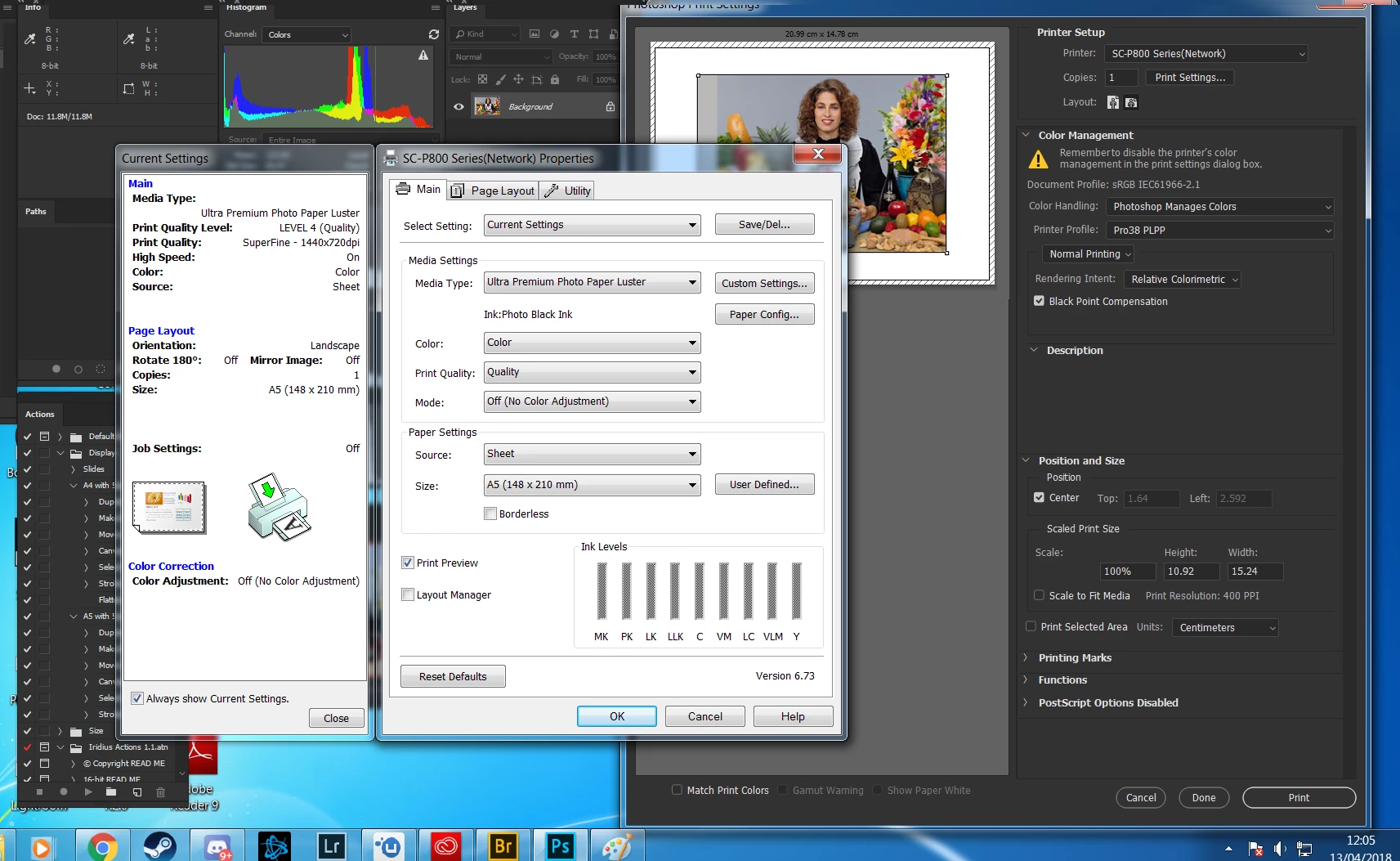
Task: Switch to the Page Layout tab
Action: coord(493,191)
